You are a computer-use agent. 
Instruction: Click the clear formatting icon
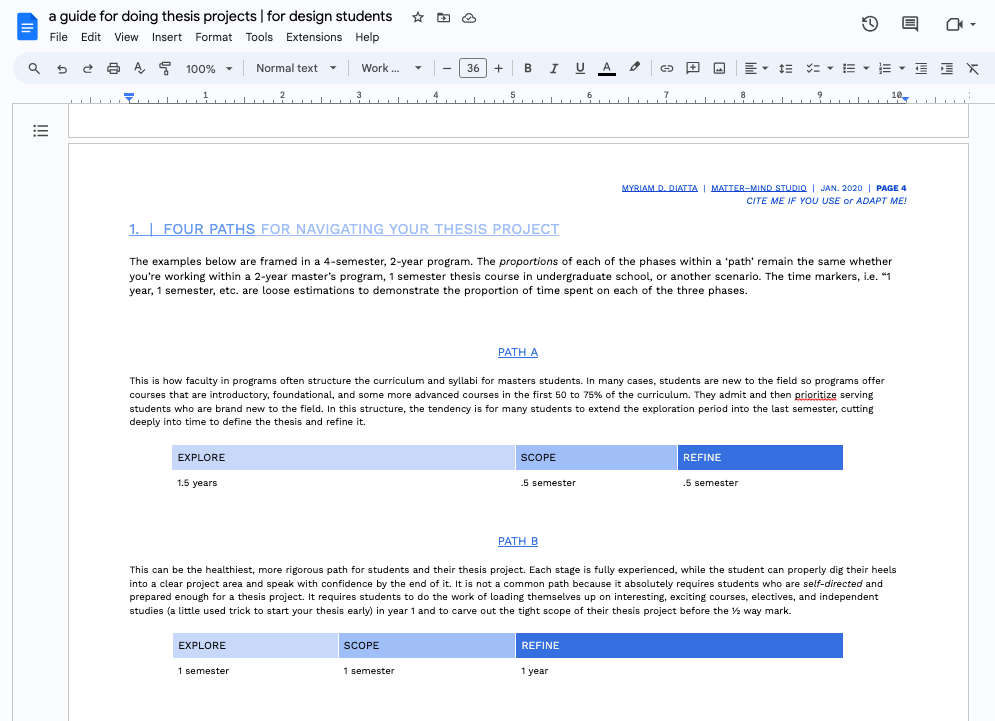972,68
